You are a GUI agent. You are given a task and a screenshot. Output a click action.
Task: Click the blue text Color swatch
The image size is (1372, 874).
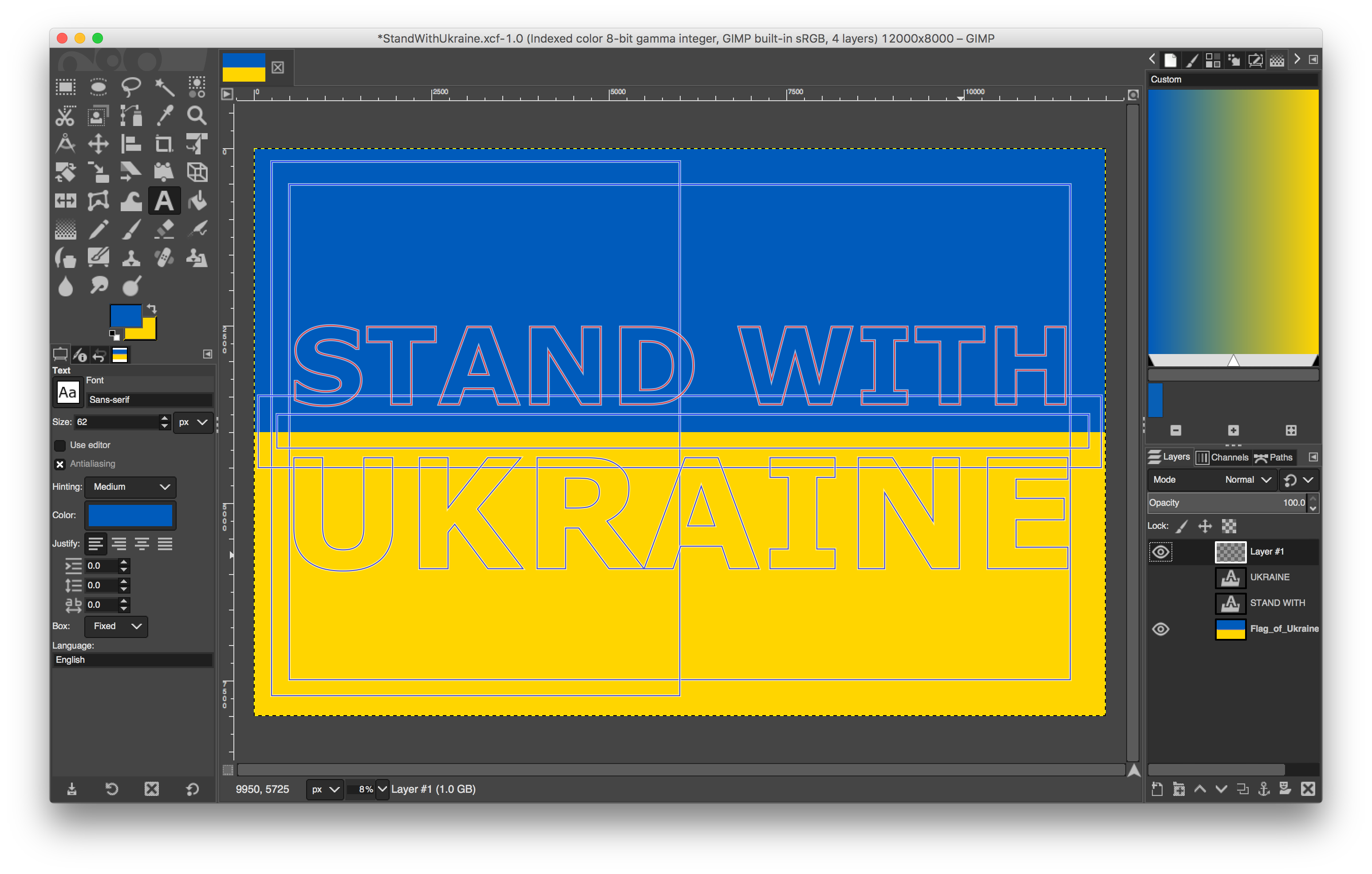[130, 515]
